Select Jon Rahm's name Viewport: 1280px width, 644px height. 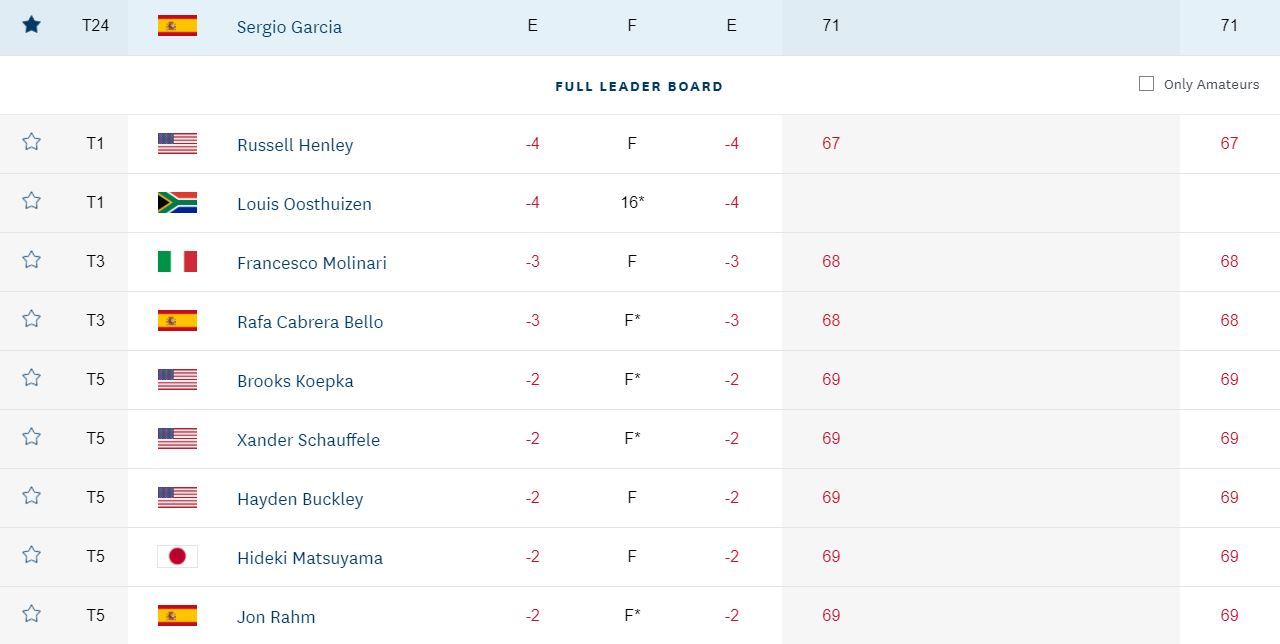tap(276, 617)
